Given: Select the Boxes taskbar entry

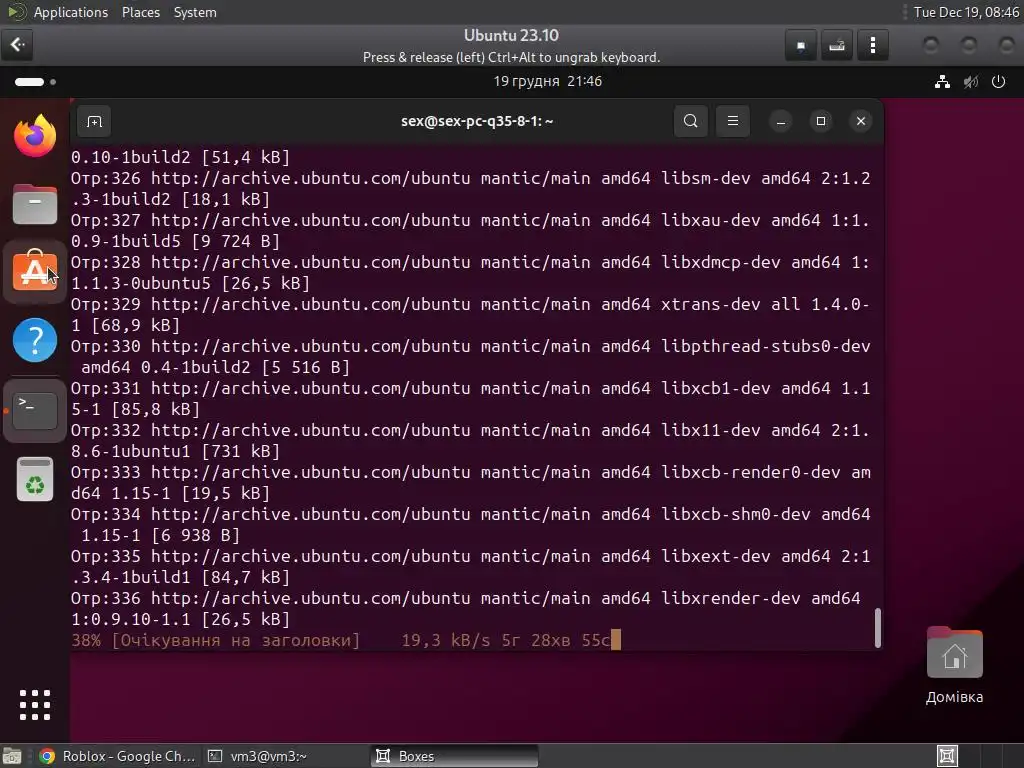Looking at the screenshot, I should pyautogui.click(x=455, y=756).
